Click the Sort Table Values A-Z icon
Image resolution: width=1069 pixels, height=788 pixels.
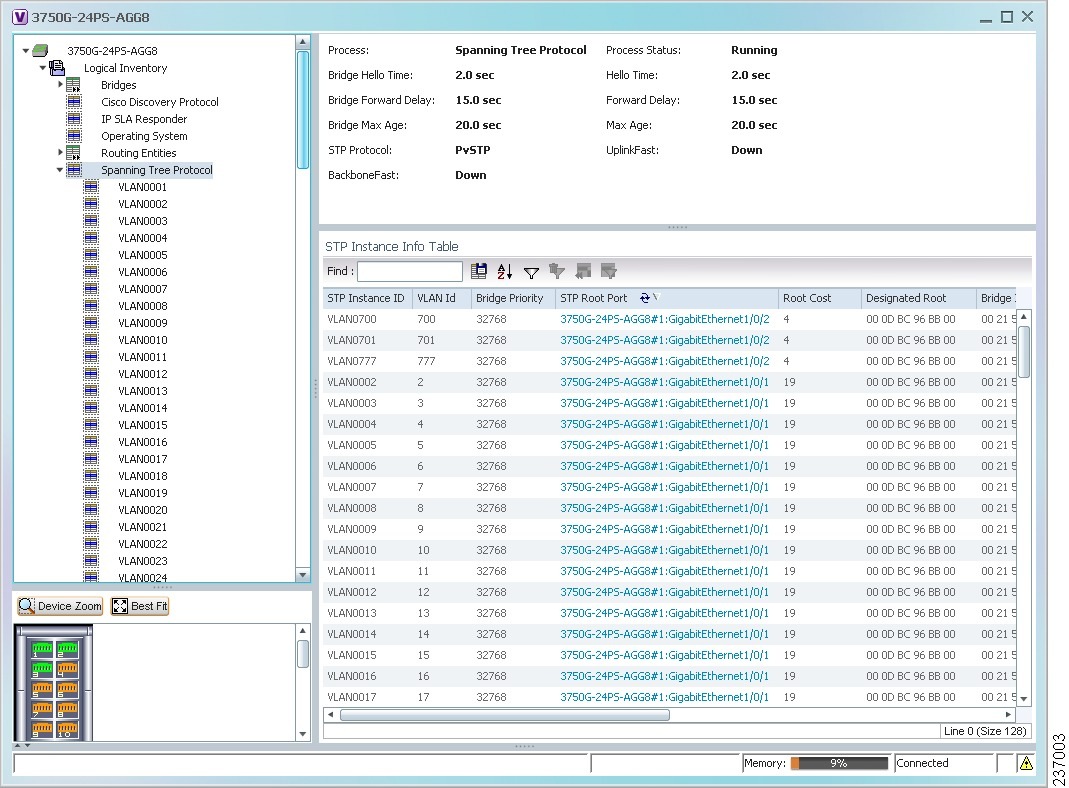point(505,271)
